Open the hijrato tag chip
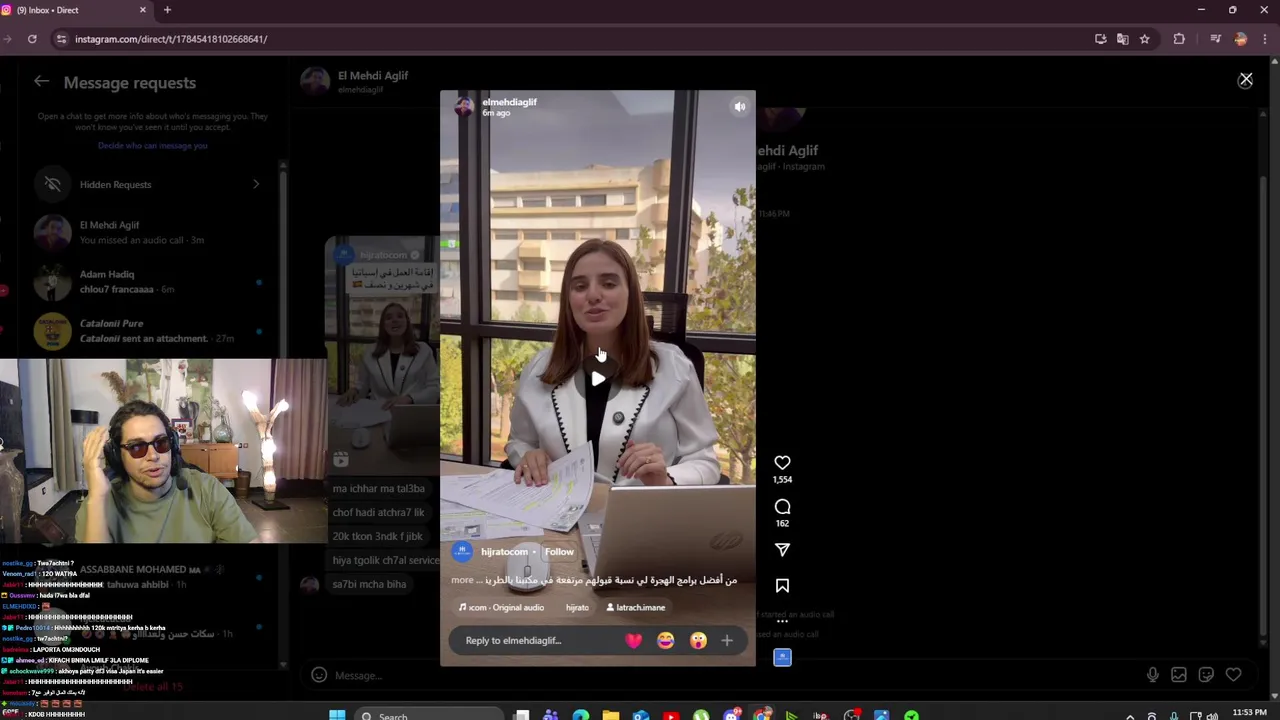 tap(577, 607)
